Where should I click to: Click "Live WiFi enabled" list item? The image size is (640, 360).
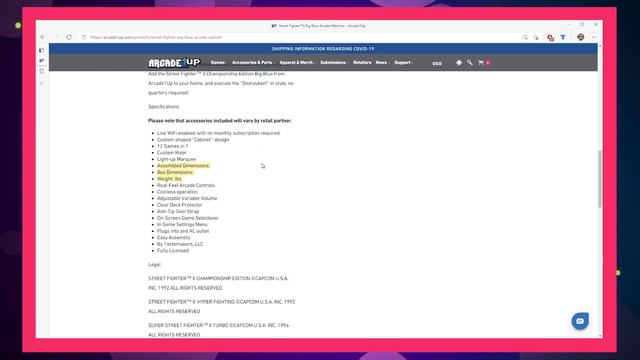coord(219,133)
